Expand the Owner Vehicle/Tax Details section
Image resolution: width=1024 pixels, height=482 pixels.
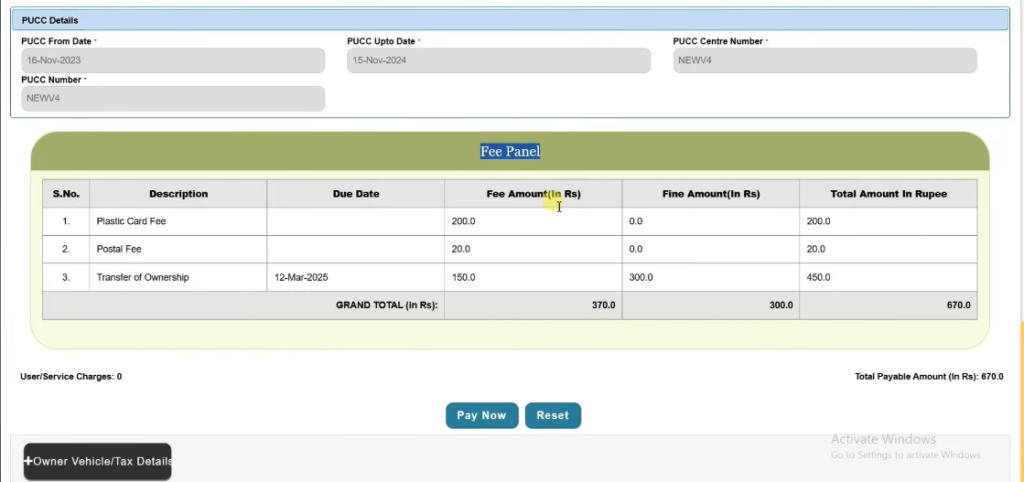tap(98, 461)
